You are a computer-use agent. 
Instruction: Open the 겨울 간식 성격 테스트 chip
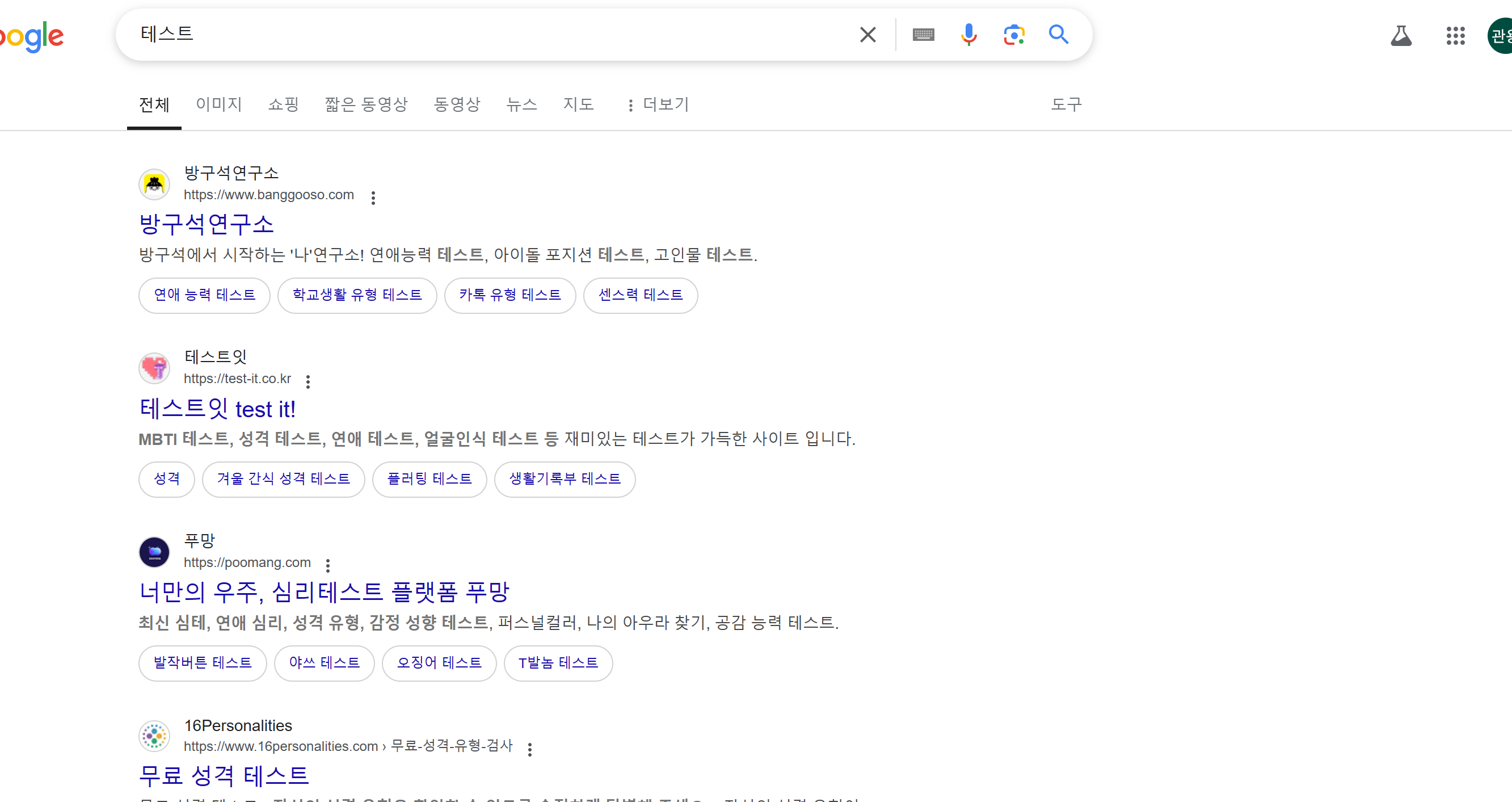(x=284, y=479)
